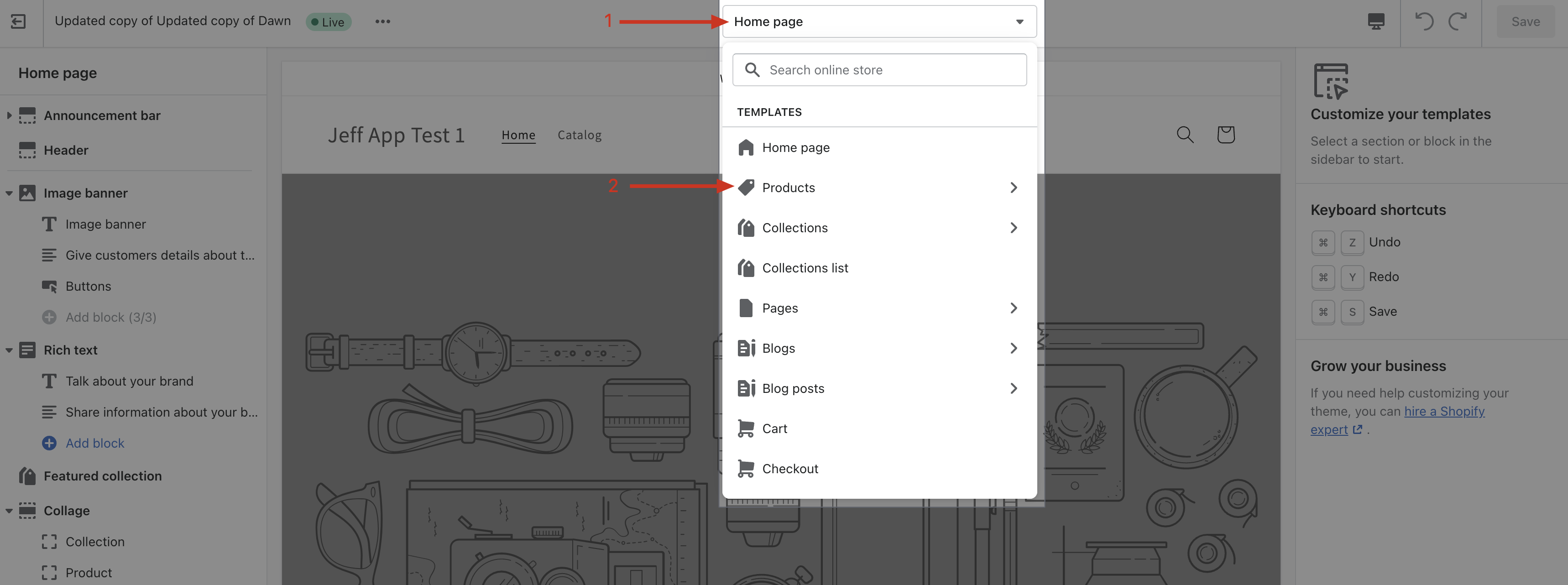The width and height of the screenshot is (1568, 585).
Task: Click the Customize your templates illustration icon
Action: point(1331,81)
